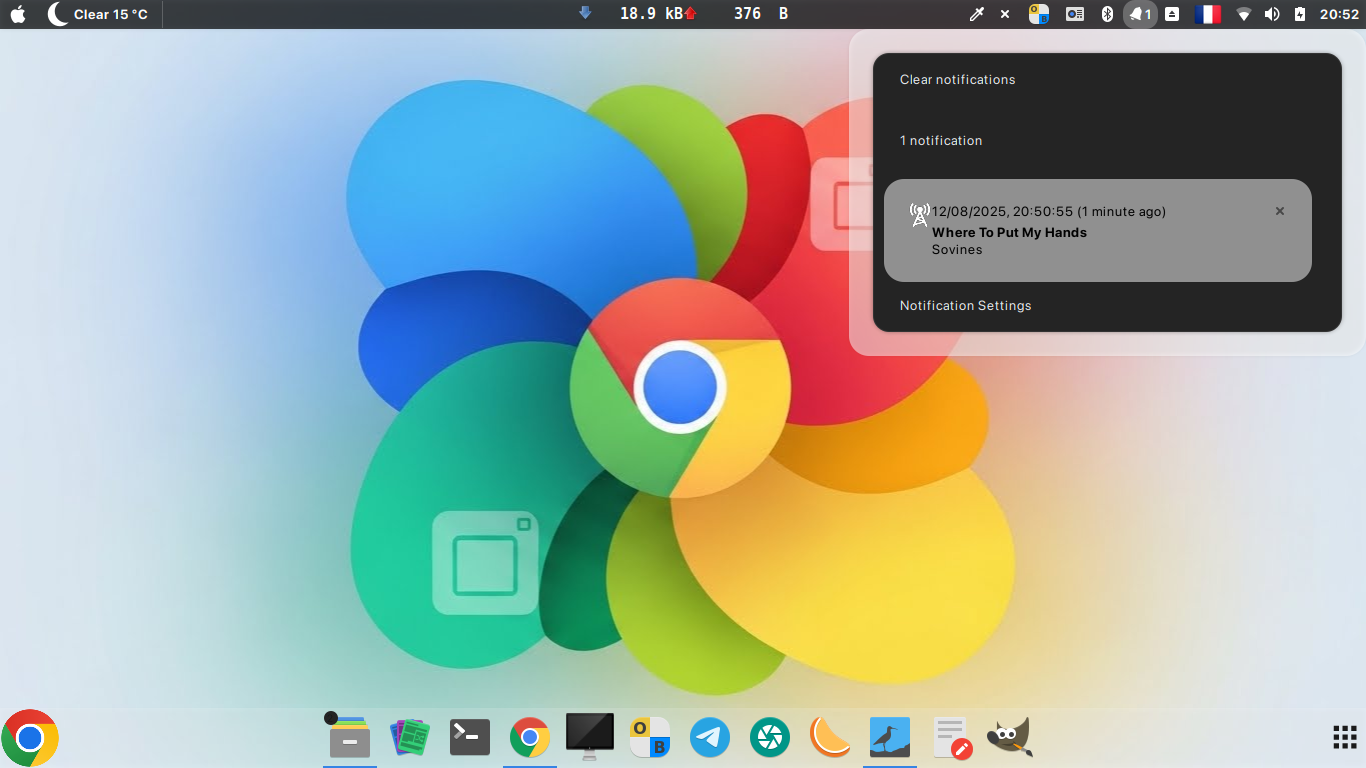This screenshot has height=768, width=1366.
Task: Show the applications grid
Action: pyautogui.click(x=1345, y=738)
